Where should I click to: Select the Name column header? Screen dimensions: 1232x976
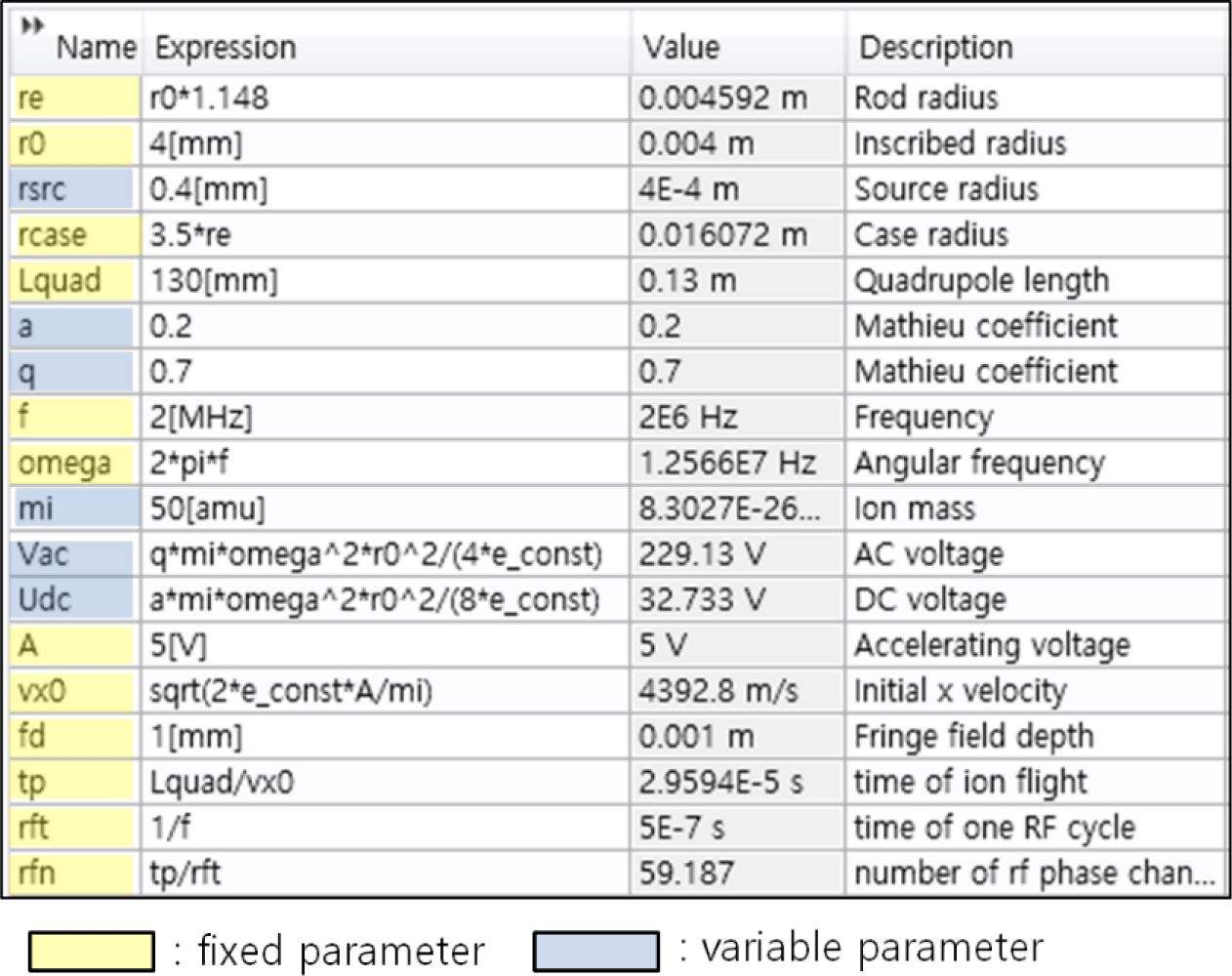pos(96,47)
